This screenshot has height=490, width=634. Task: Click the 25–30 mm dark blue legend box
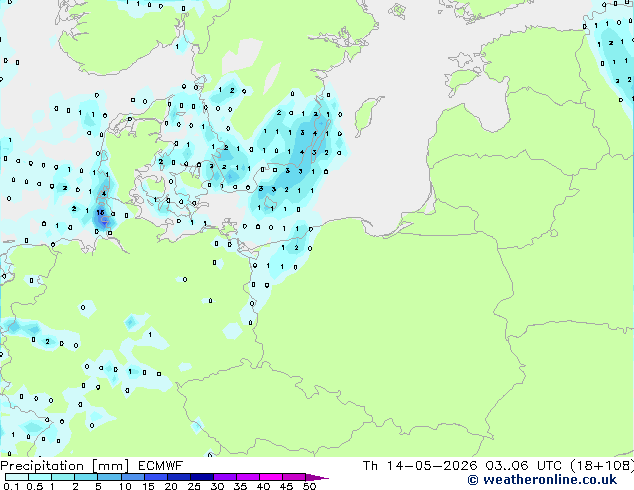(x=202, y=477)
